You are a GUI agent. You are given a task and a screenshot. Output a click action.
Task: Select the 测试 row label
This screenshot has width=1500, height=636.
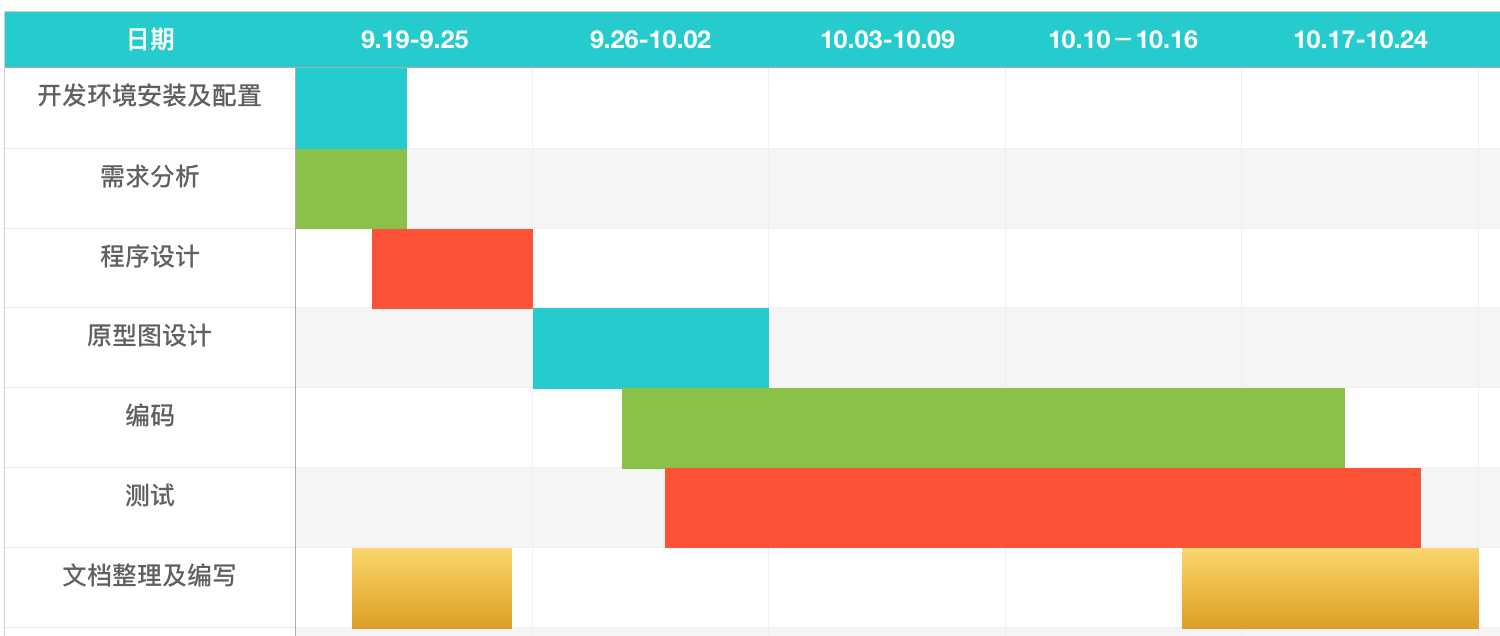(x=150, y=496)
